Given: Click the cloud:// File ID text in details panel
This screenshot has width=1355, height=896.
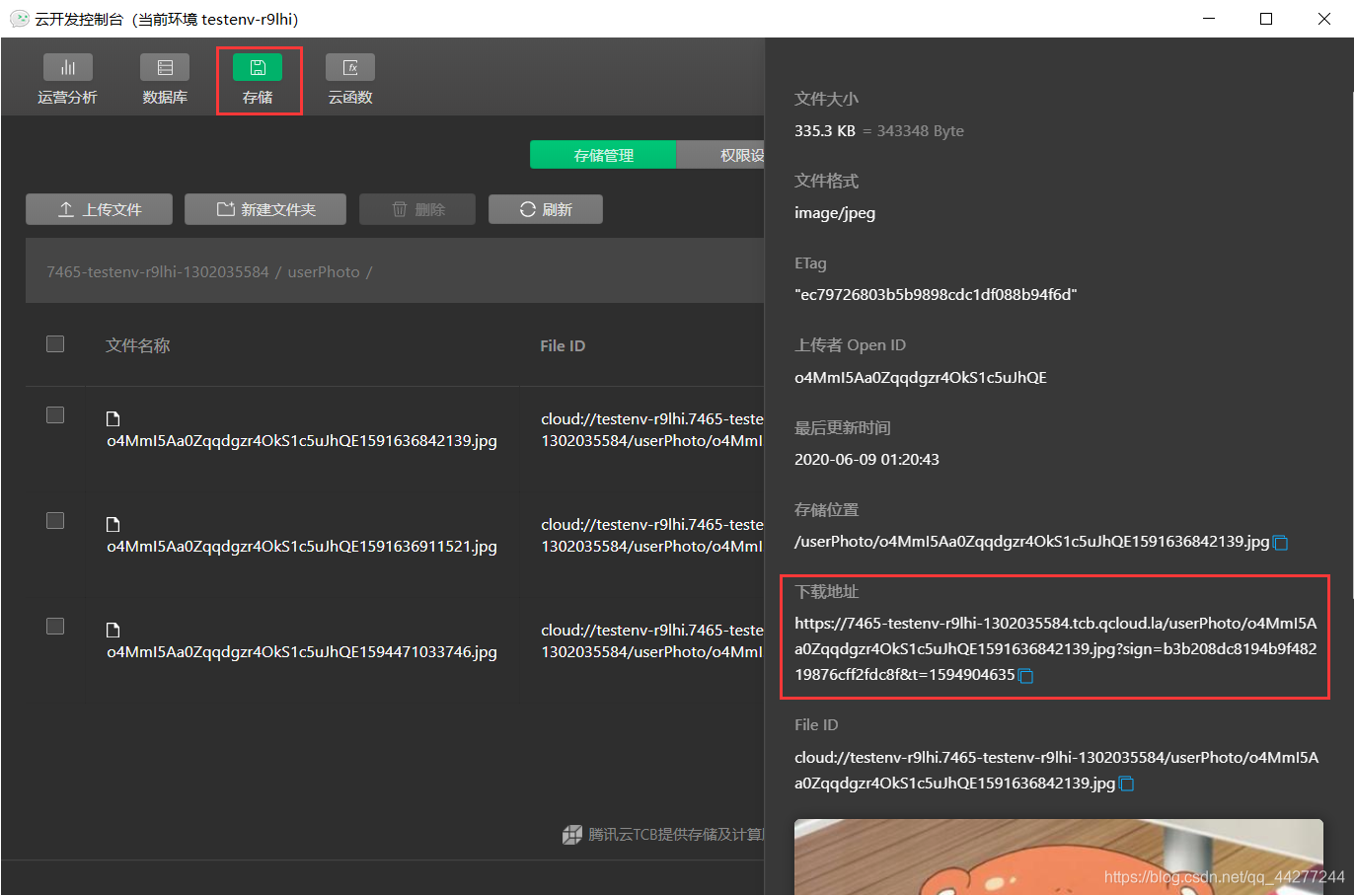Looking at the screenshot, I should (x=1056, y=770).
